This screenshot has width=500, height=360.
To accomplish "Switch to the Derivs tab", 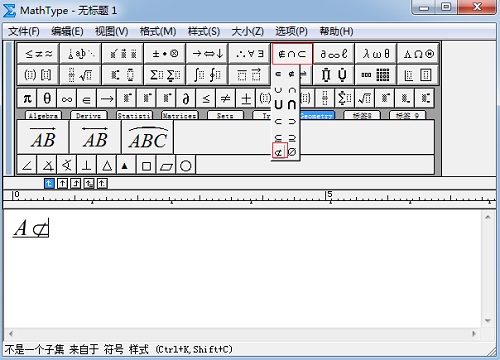I will [88, 115].
